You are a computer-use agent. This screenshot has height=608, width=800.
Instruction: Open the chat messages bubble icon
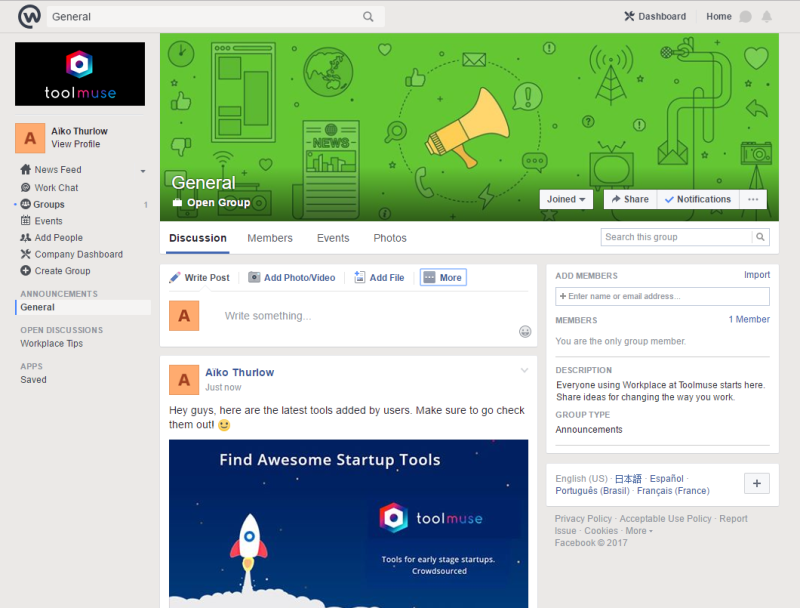coord(745,17)
